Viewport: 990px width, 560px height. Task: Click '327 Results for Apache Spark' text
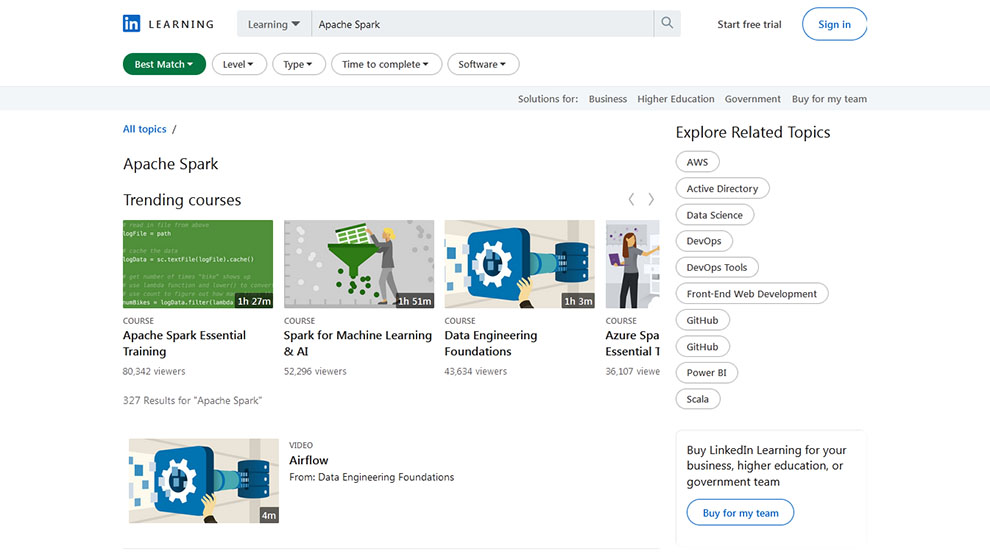point(192,400)
